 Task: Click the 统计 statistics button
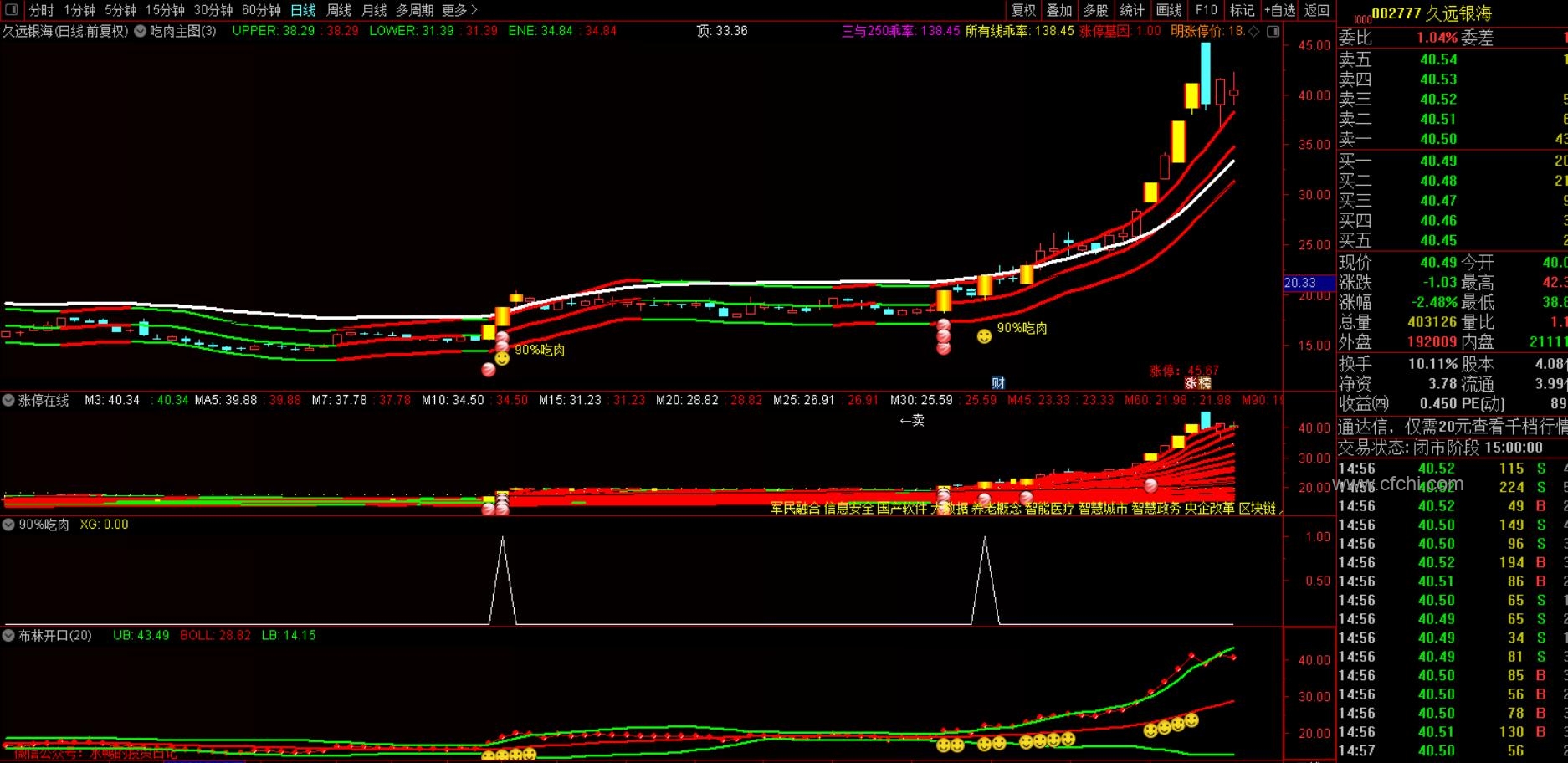point(1132,10)
